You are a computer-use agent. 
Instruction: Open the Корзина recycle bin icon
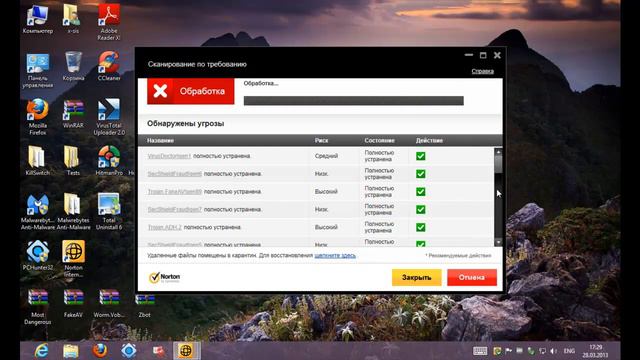tap(73, 67)
